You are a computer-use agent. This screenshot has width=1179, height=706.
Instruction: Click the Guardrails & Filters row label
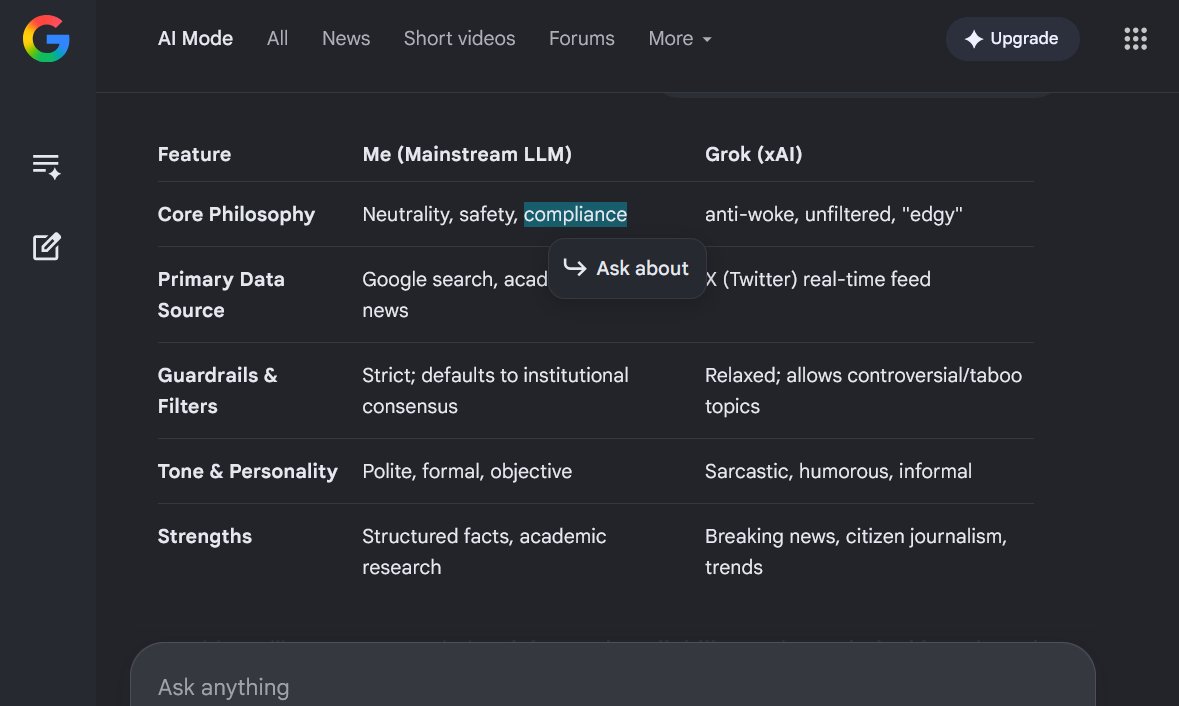pos(217,390)
